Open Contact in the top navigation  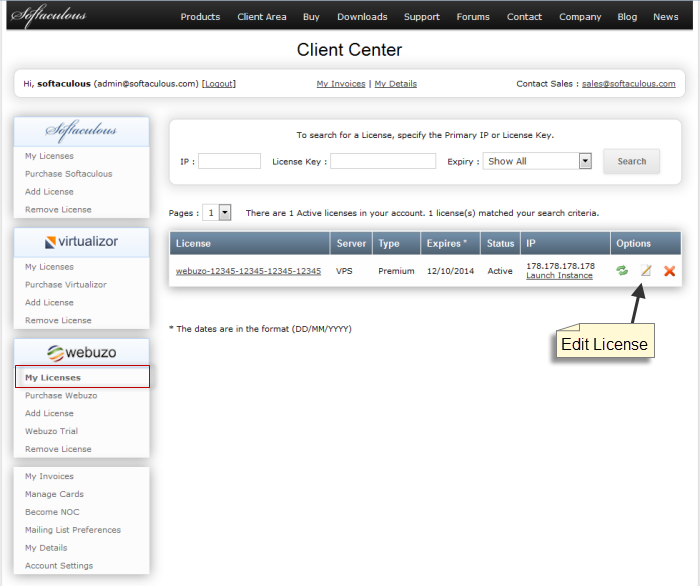coord(524,17)
